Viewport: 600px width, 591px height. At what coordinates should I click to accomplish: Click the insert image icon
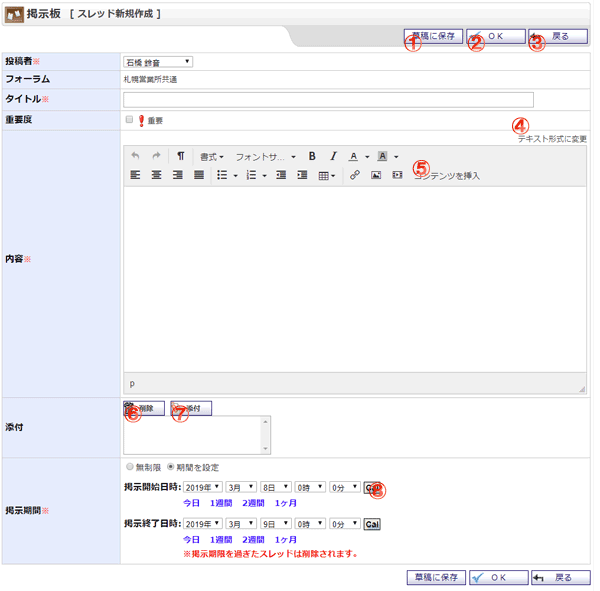coord(376,176)
